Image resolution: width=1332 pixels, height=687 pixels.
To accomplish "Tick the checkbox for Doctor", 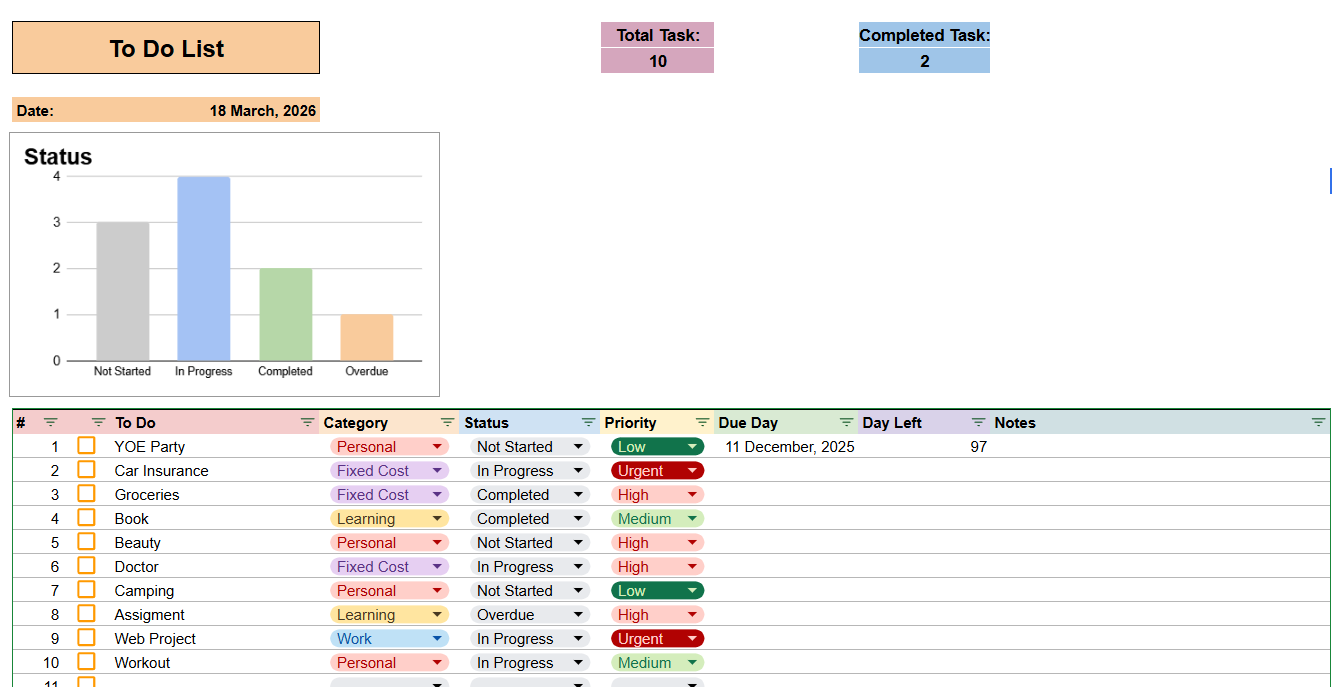I will [87, 566].
